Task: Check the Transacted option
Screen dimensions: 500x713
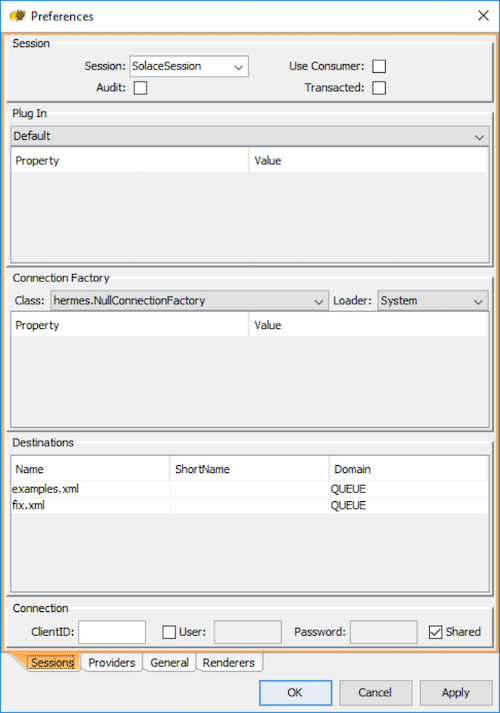Action: pyautogui.click(x=379, y=88)
